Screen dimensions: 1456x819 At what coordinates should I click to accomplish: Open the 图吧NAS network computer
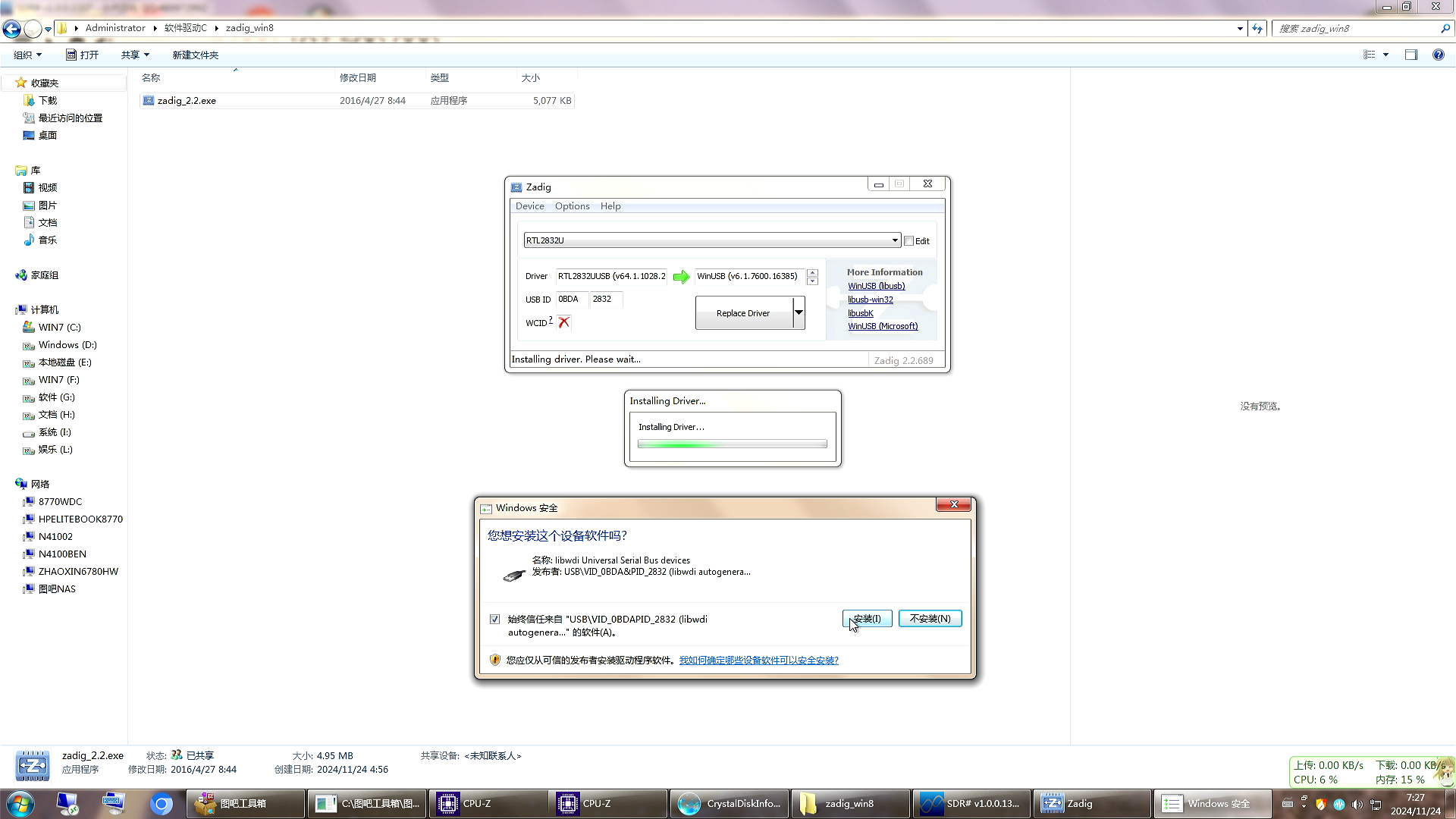click(57, 589)
